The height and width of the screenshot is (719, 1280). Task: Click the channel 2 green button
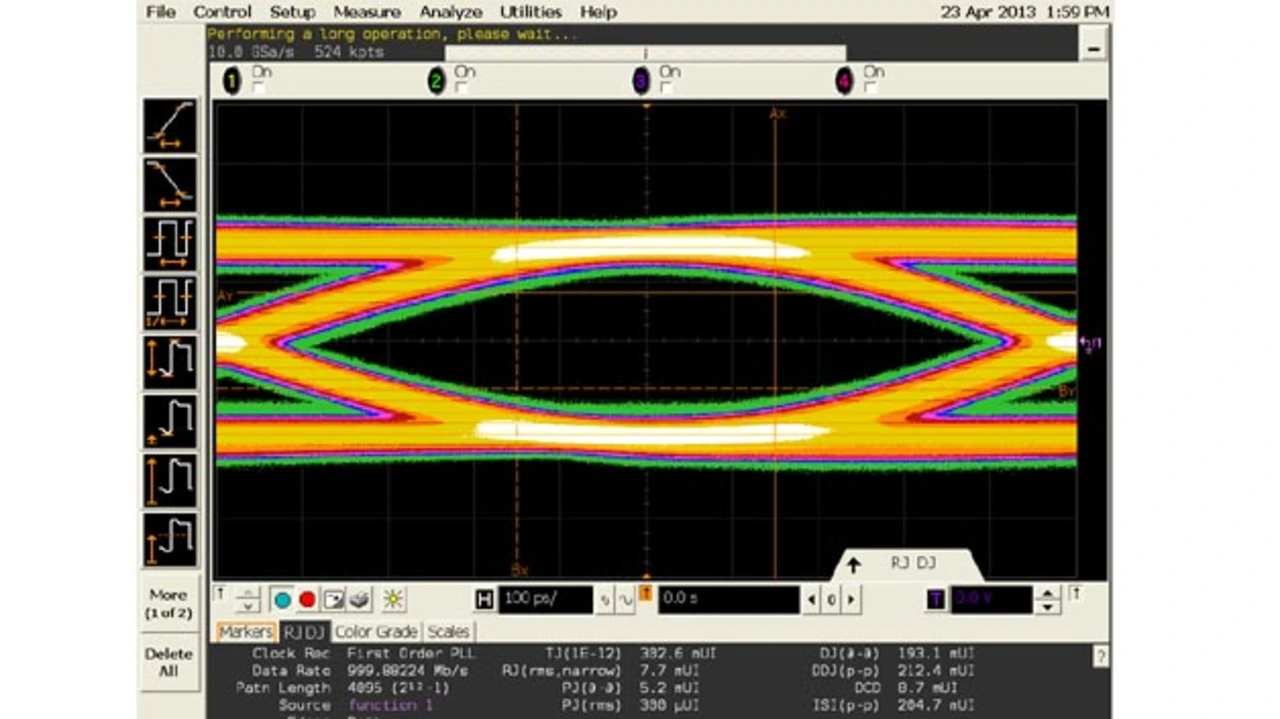tap(436, 82)
